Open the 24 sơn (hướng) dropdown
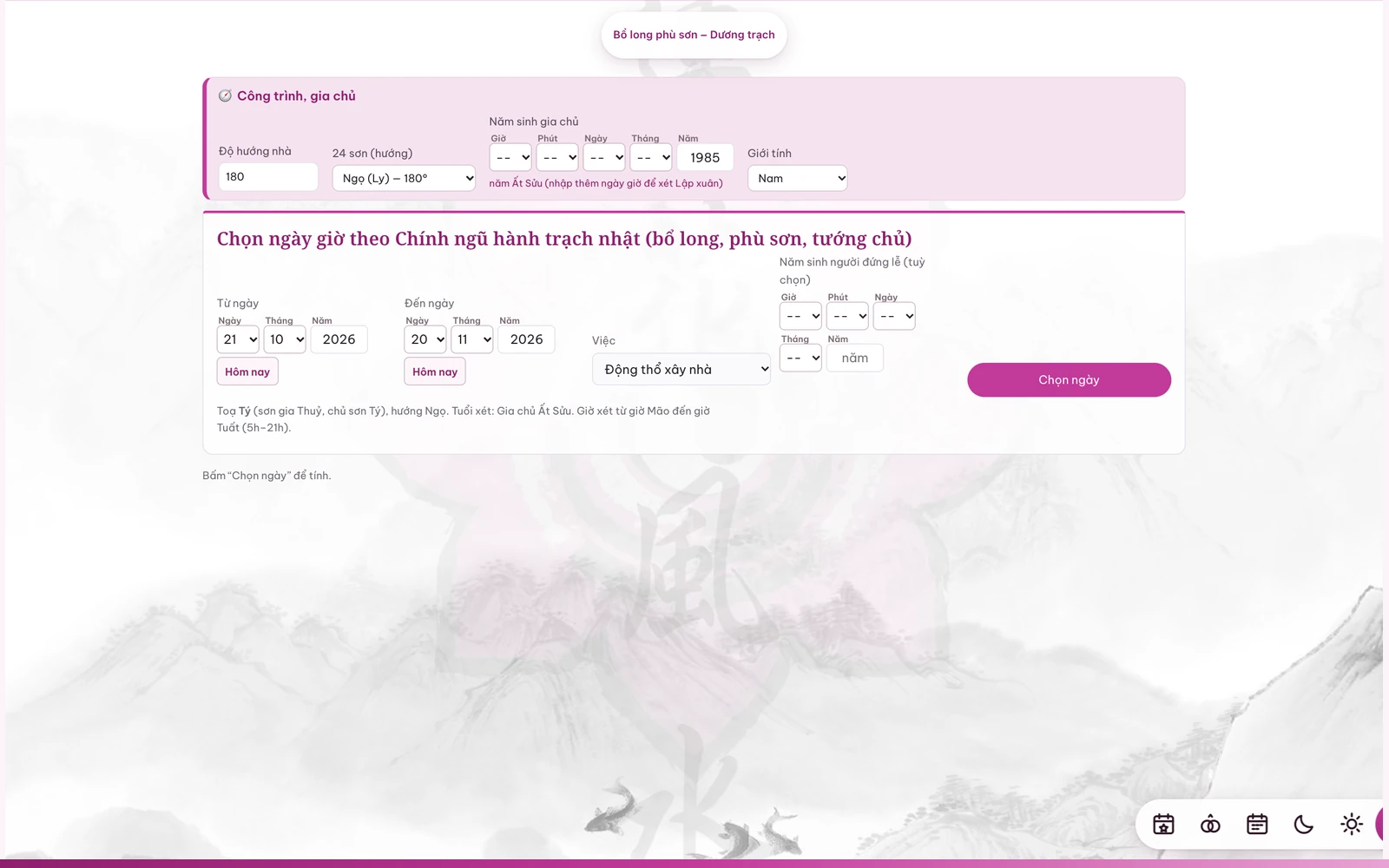The width and height of the screenshot is (1389, 868). [404, 178]
